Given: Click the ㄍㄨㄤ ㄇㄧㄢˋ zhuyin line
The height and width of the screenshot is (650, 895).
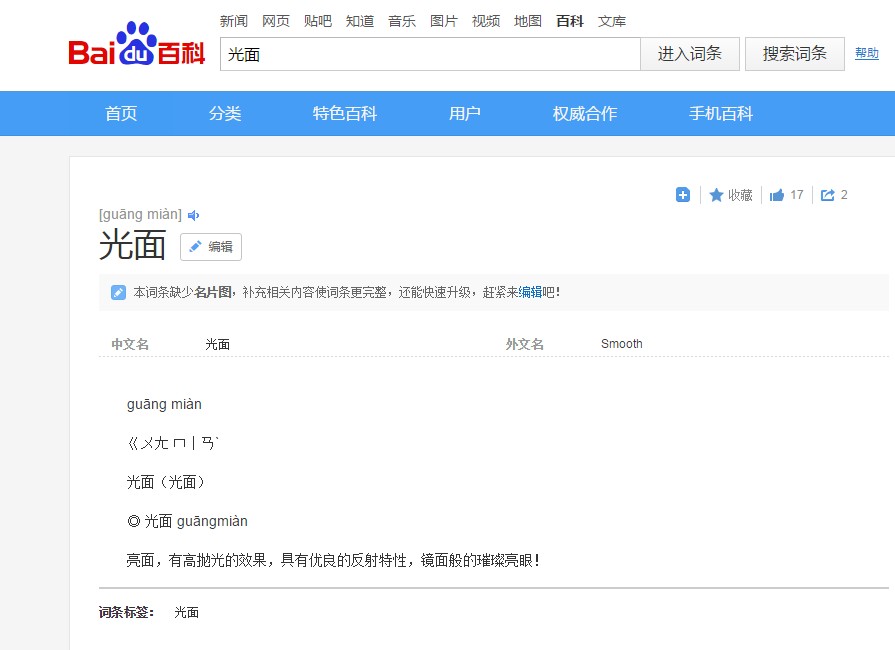Looking at the screenshot, I should tap(173, 443).
